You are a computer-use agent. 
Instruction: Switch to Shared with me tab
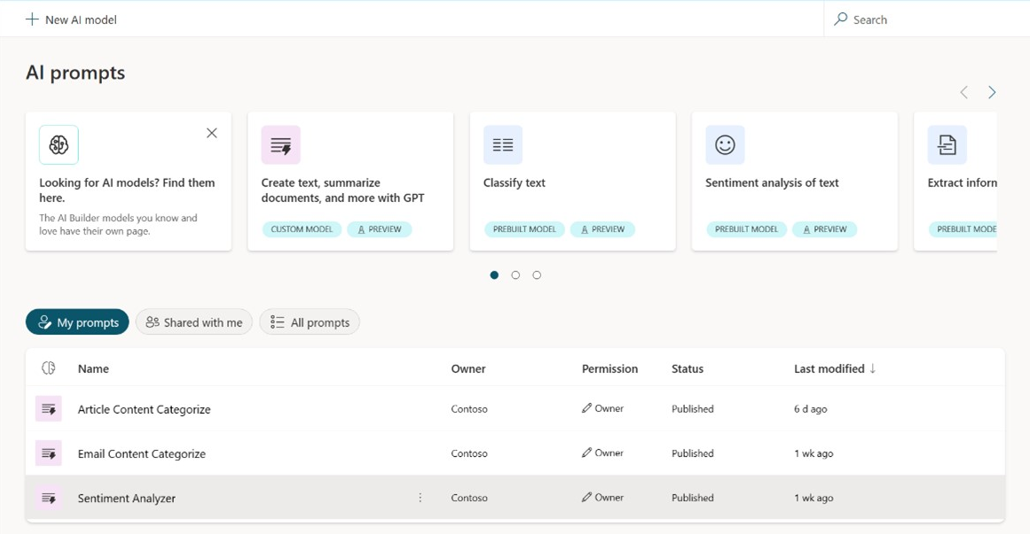(194, 322)
